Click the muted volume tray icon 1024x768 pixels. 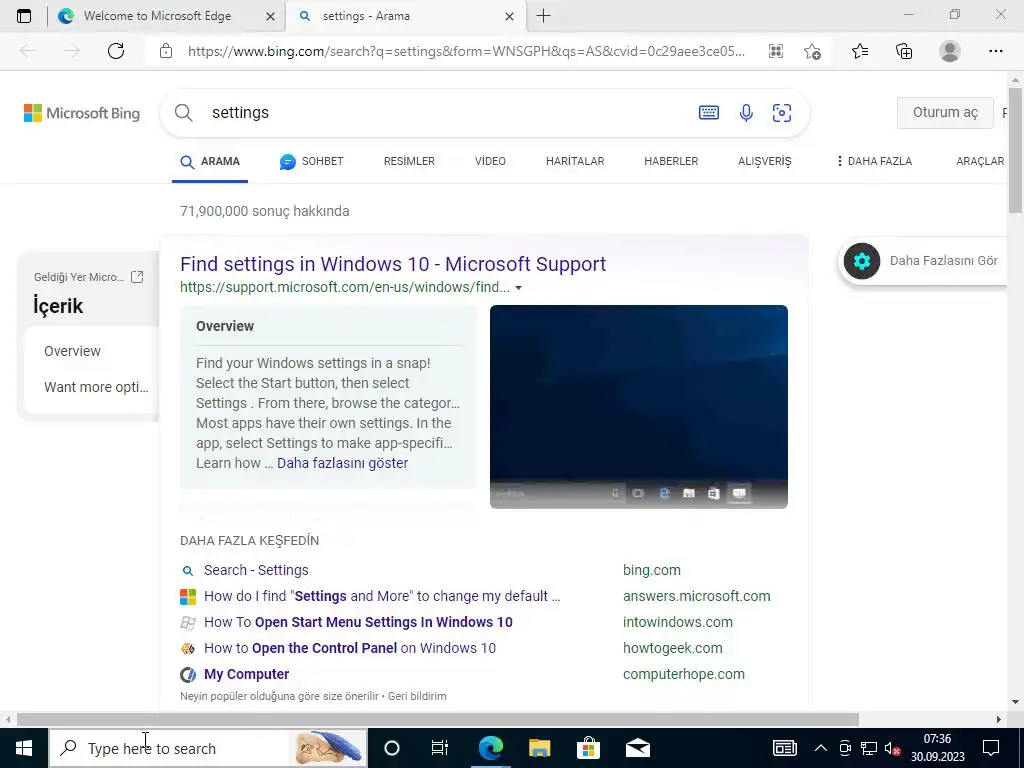[892, 748]
